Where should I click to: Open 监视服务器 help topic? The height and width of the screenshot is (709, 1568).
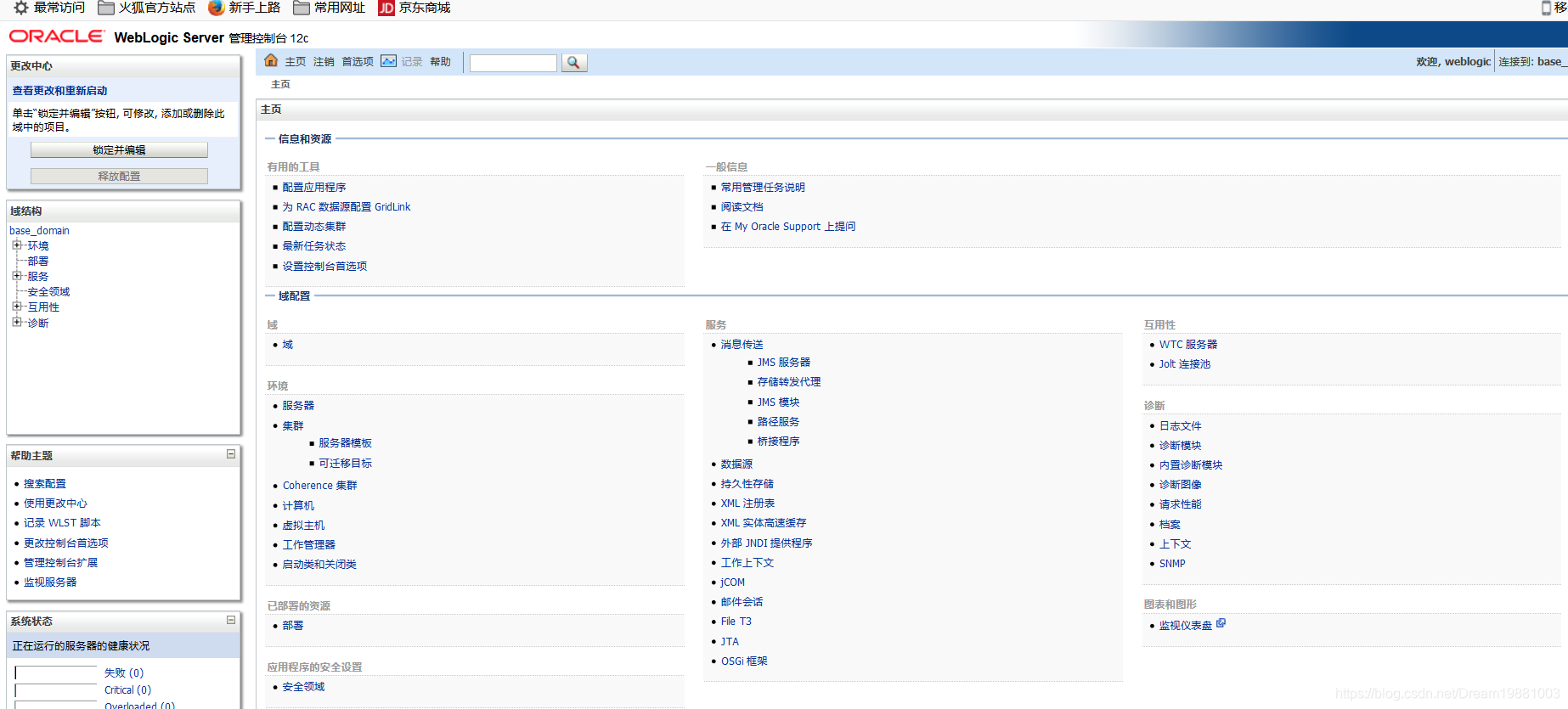pyautogui.click(x=50, y=582)
